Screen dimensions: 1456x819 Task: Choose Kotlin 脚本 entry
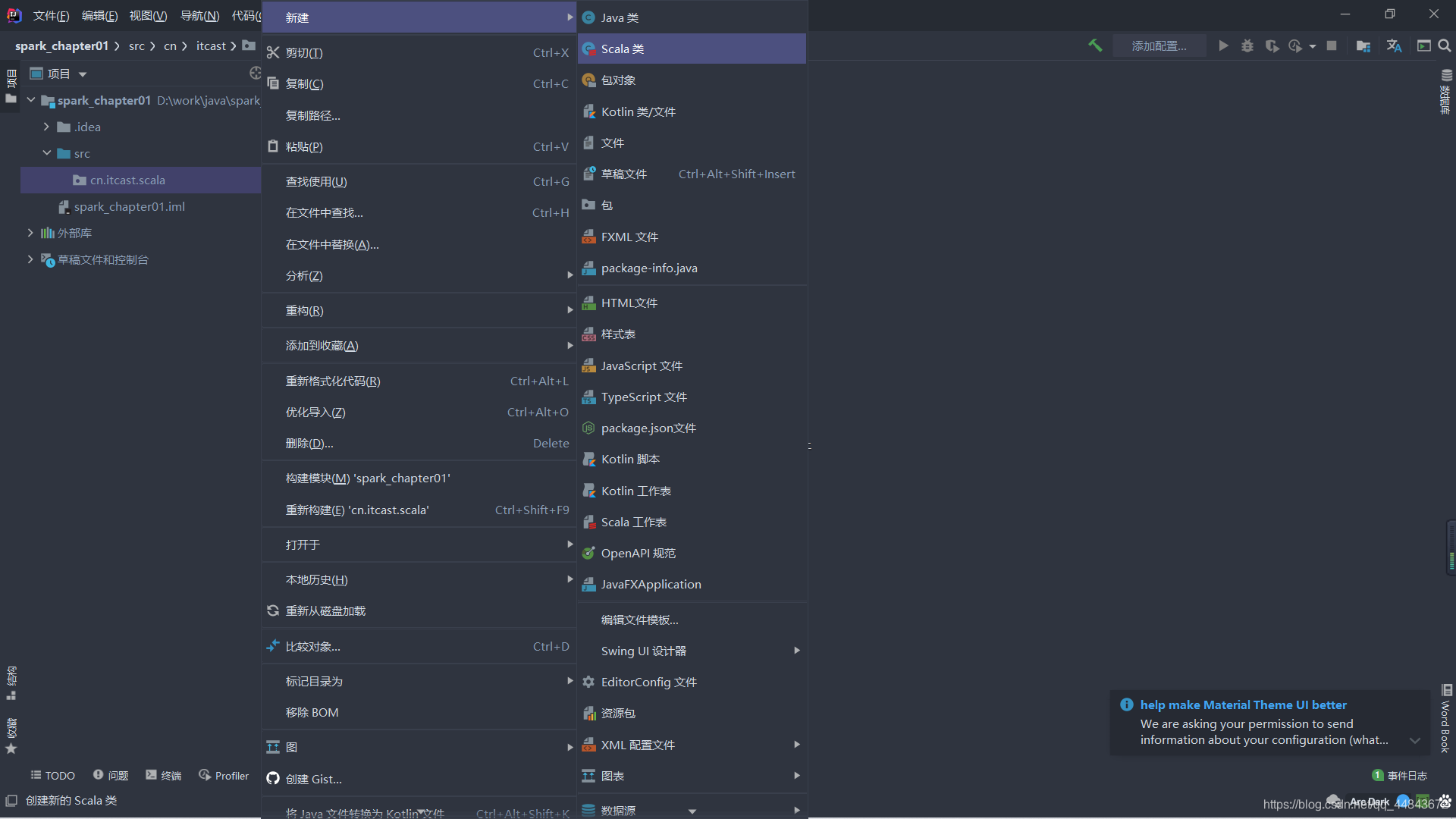(692, 459)
